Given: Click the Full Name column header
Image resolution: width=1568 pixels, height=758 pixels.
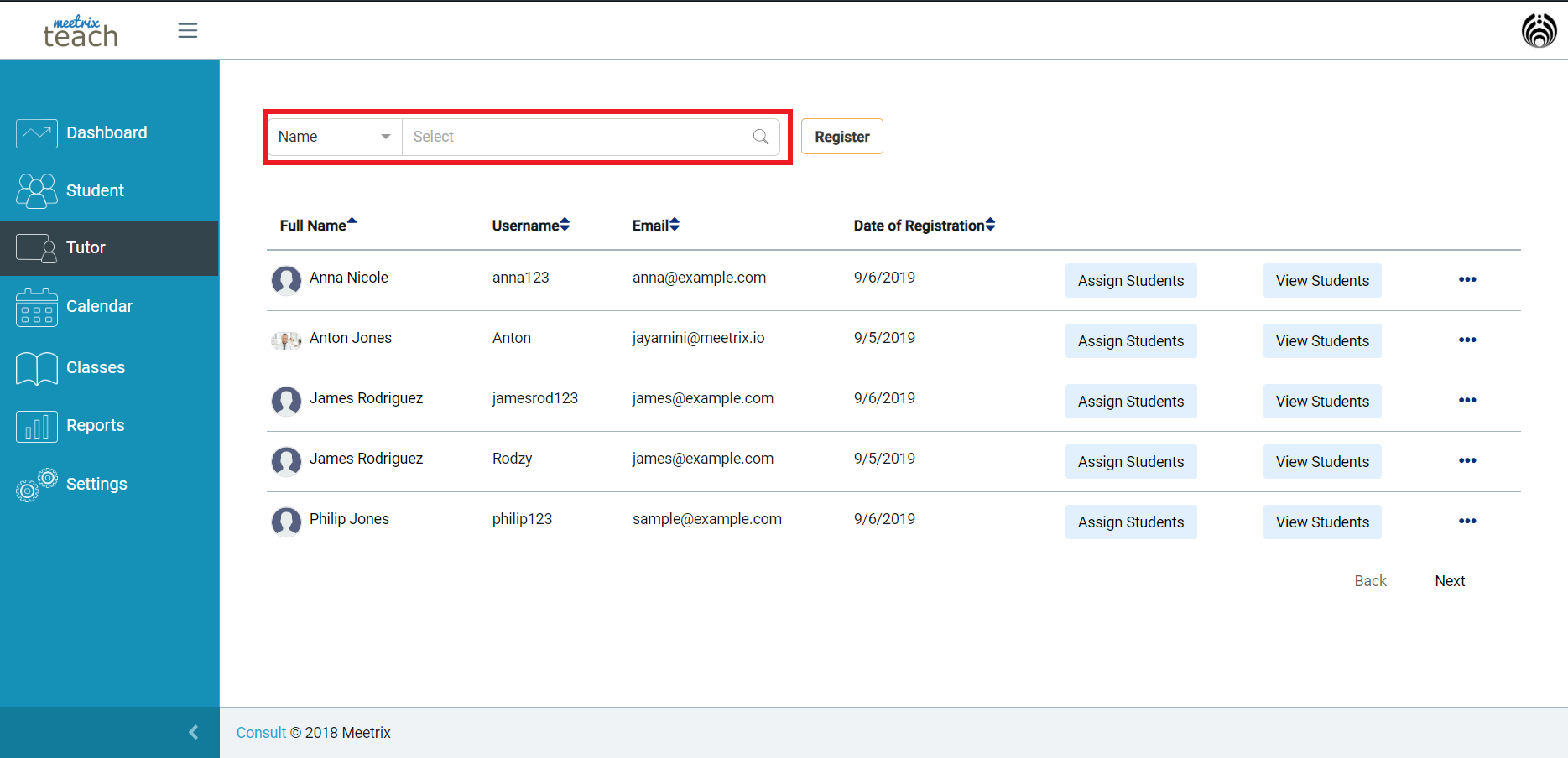Looking at the screenshot, I should coord(313,226).
